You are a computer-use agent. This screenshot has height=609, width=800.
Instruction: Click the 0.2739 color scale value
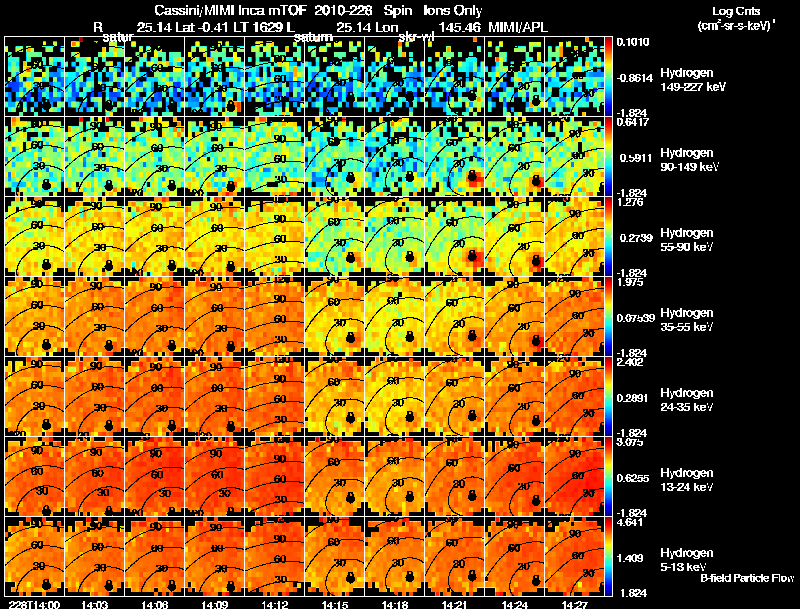(635, 238)
